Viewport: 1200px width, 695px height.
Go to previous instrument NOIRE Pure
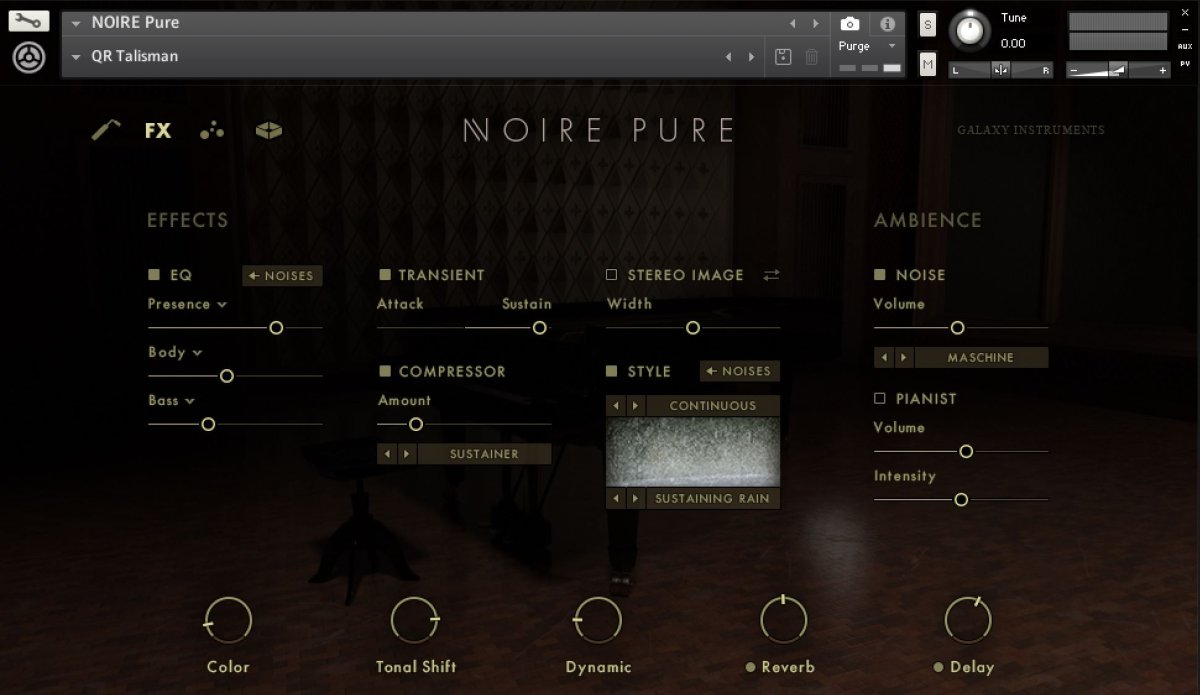tap(793, 23)
